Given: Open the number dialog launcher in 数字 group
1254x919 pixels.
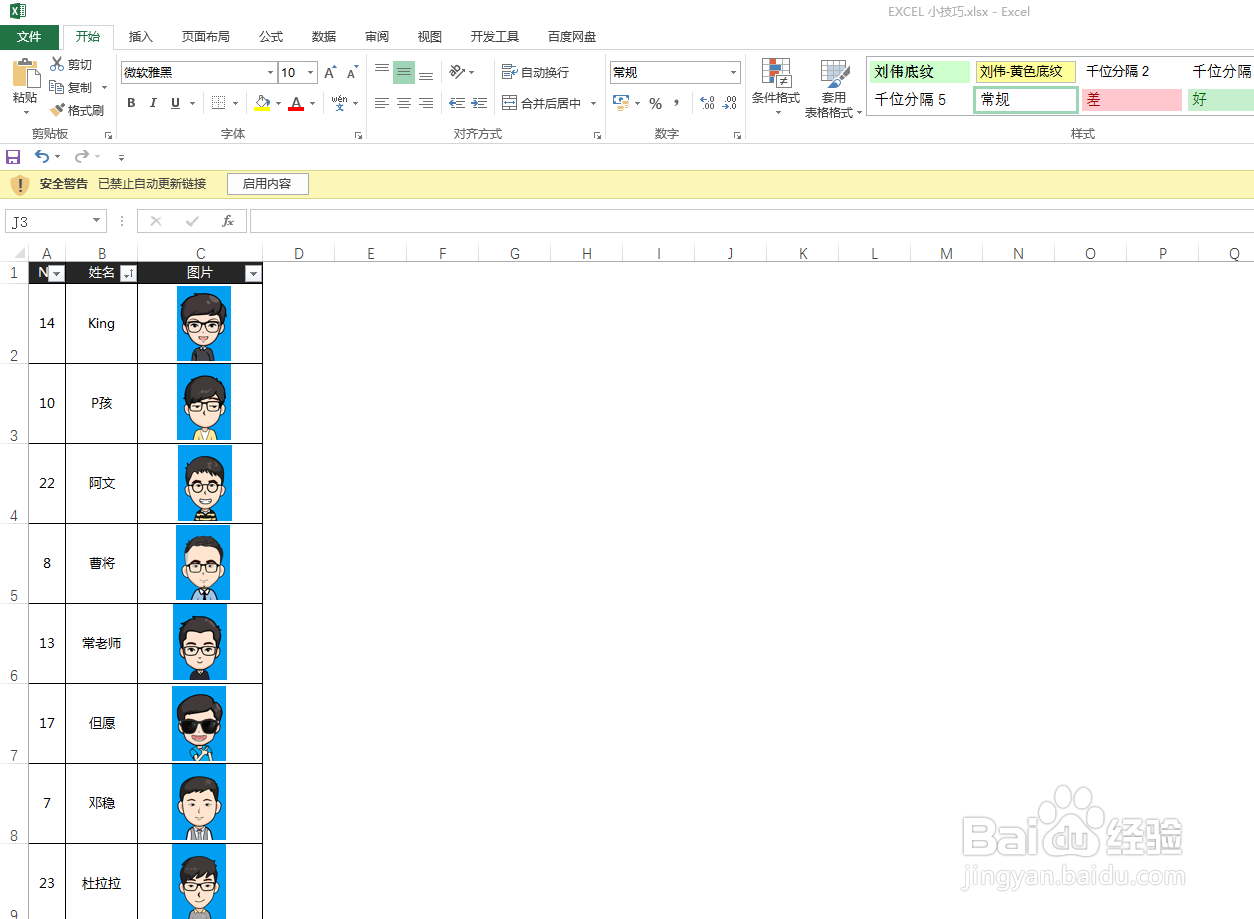Looking at the screenshot, I should click(737, 135).
